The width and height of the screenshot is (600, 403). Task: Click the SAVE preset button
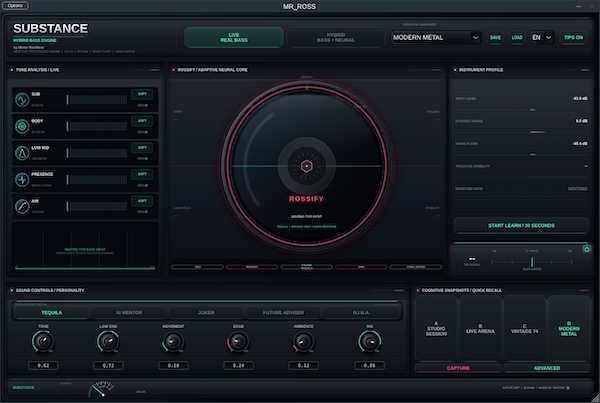495,38
